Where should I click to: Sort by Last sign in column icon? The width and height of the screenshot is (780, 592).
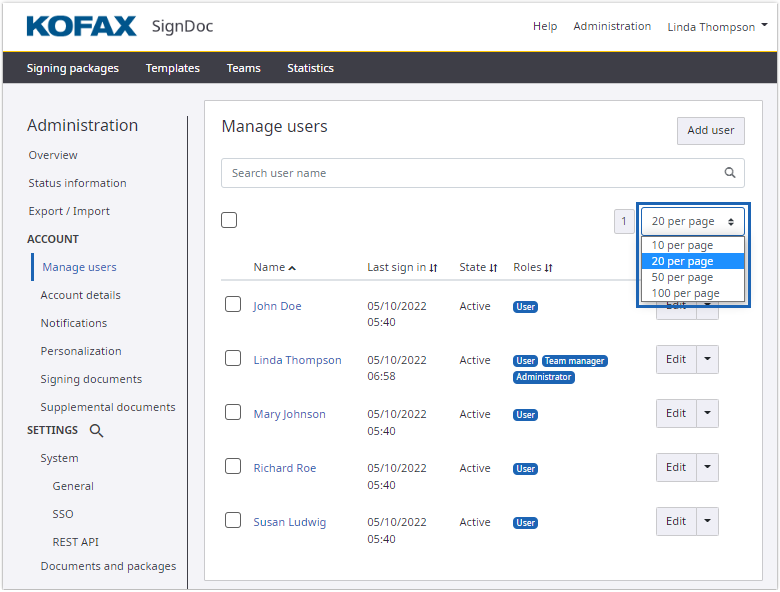pyautogui.click(x=433, y=268)
